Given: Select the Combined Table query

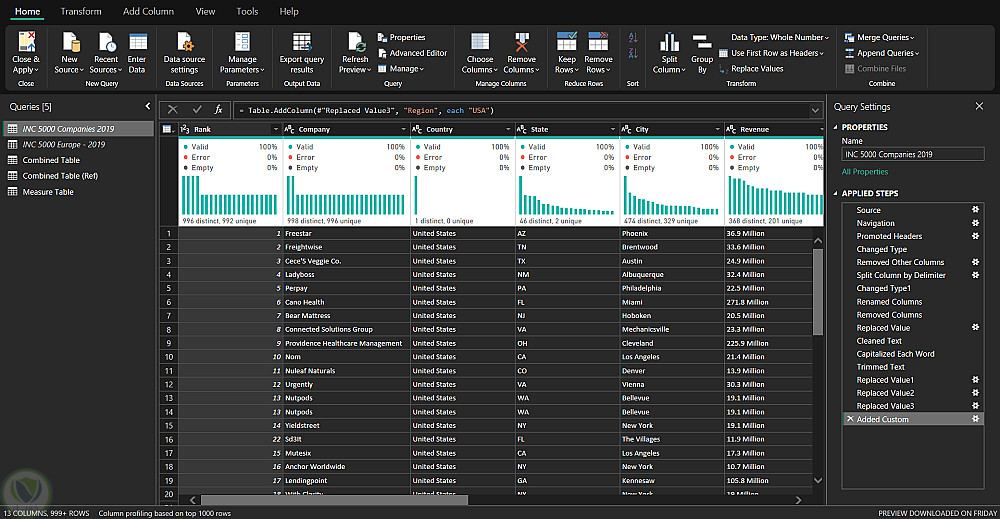Looking at the screenshot, I should pyautogui.click(x=51, y=160).
